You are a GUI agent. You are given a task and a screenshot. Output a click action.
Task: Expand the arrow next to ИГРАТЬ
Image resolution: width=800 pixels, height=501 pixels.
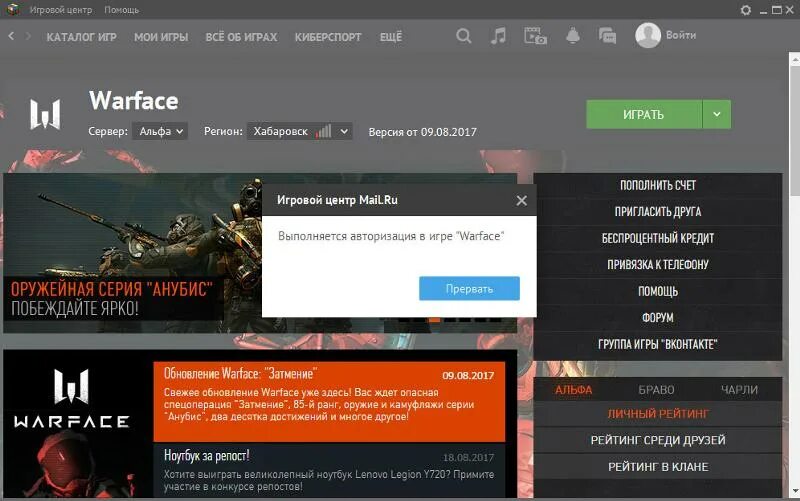(717, 114)
